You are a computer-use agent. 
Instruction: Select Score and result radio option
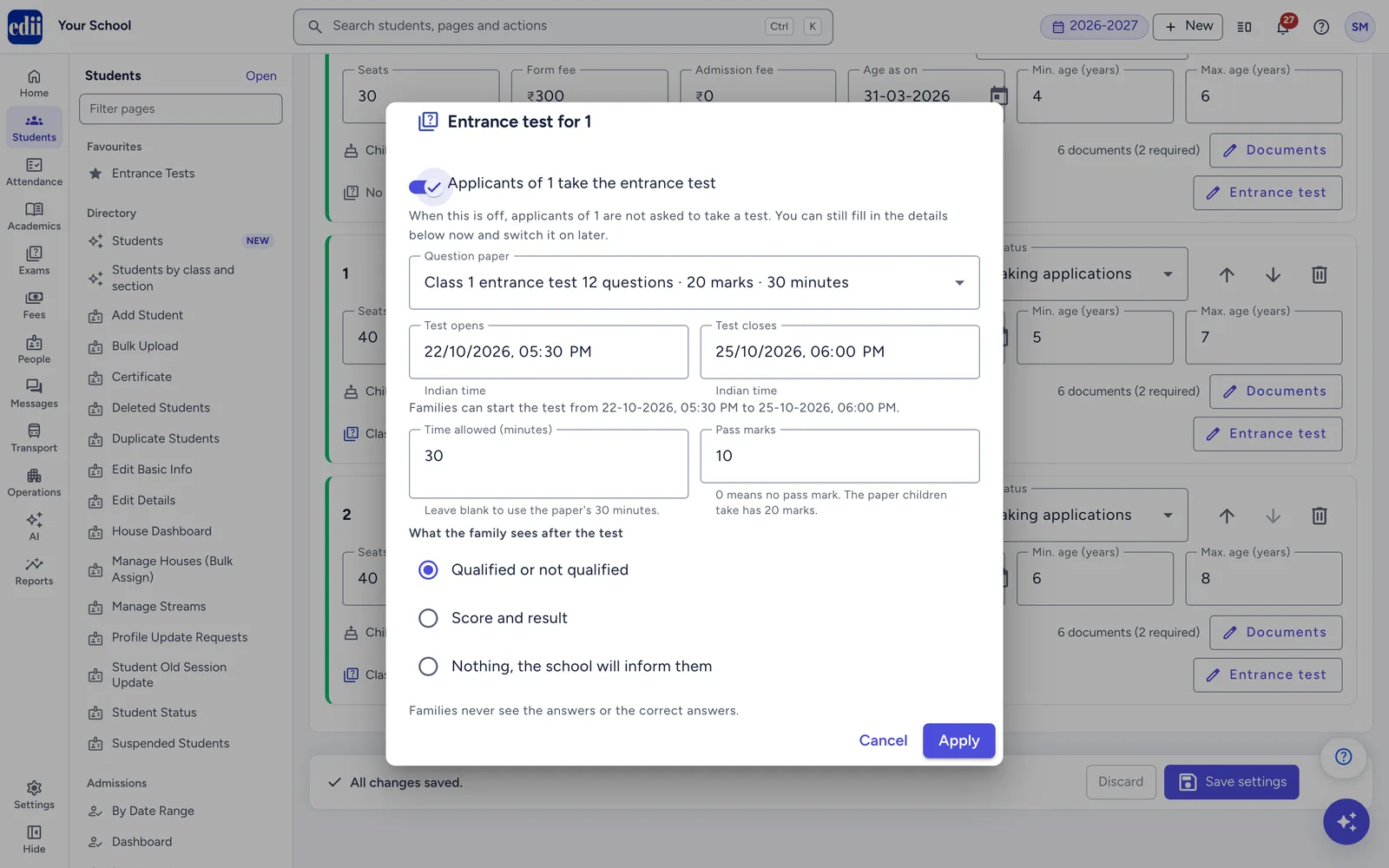point(428,618)
